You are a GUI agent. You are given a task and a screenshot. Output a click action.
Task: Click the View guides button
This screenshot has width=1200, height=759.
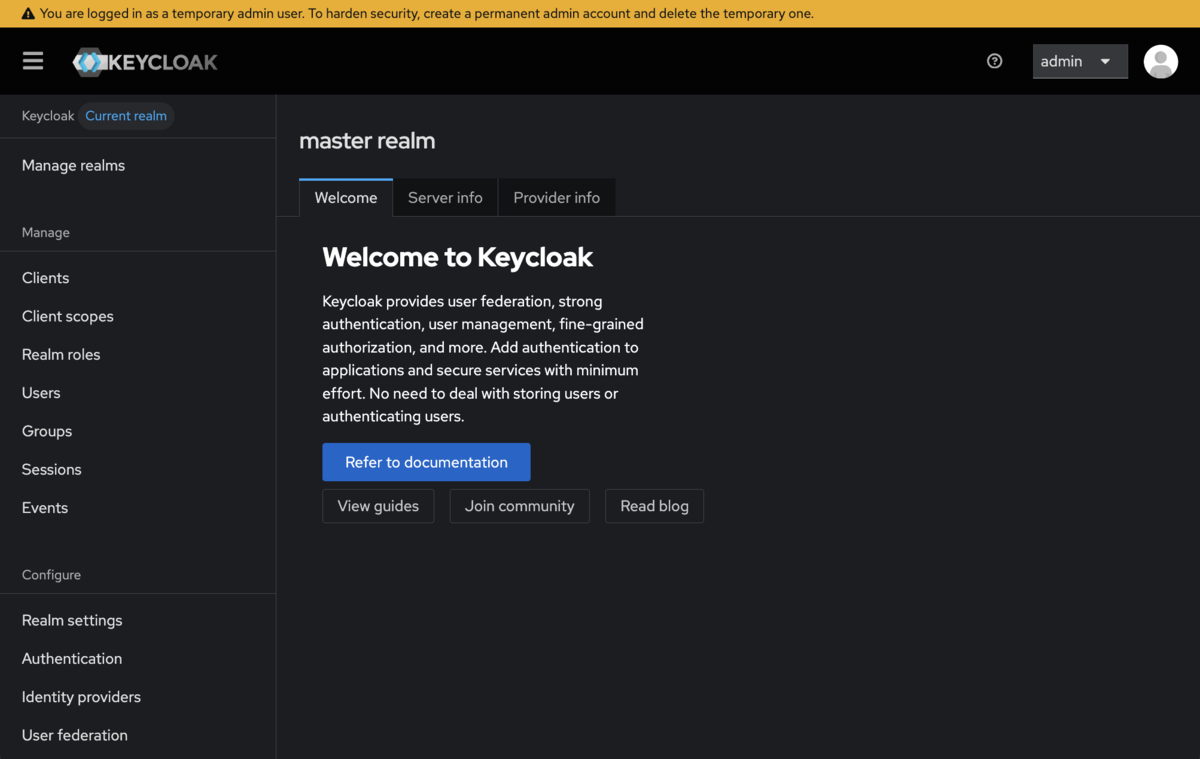pyautogui.click(x=378, y=506)
